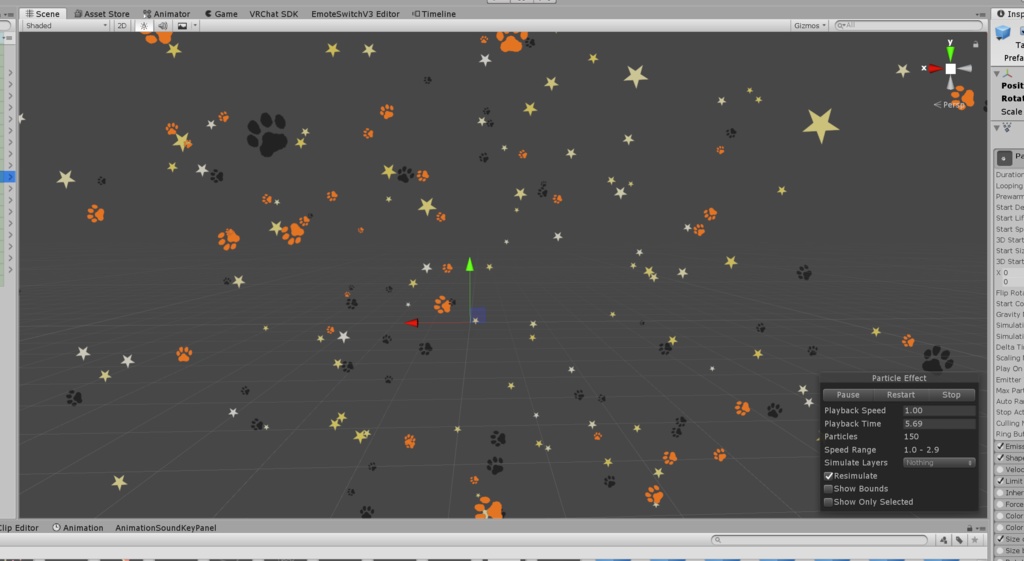This screenshot has width=1024, height=561.
Task: Click the grey bottom gizmo cone
Action: [950, 82]
